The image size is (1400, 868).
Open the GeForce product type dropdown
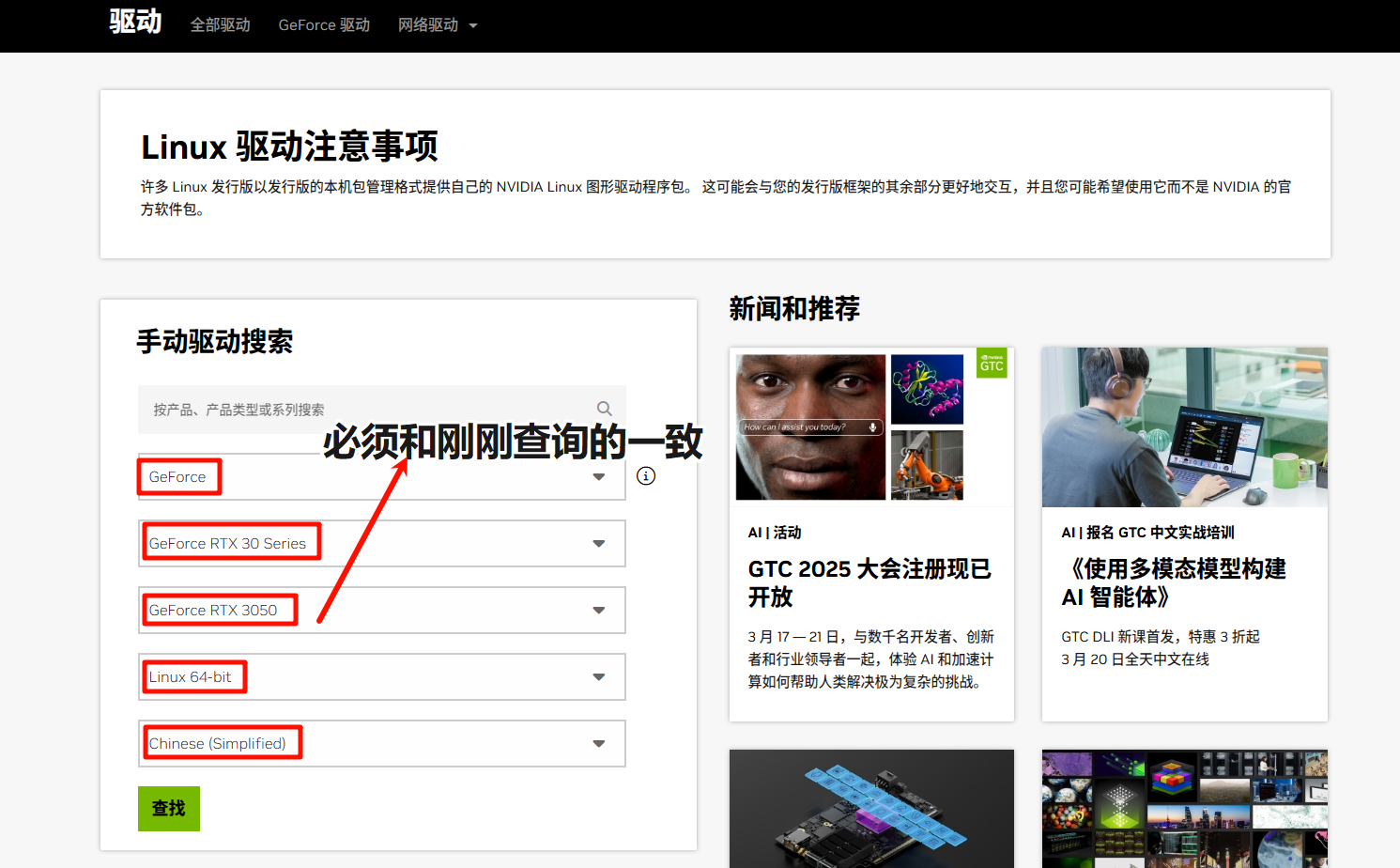pos(598,476)
